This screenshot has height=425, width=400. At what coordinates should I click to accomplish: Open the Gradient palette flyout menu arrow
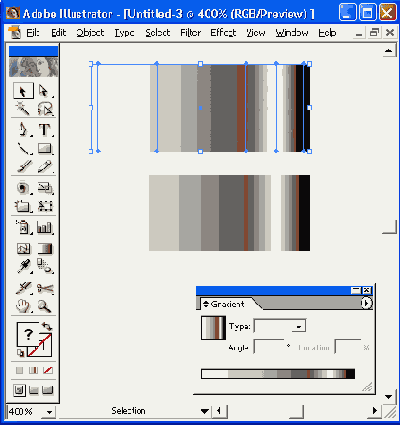(x=366, y=303)
